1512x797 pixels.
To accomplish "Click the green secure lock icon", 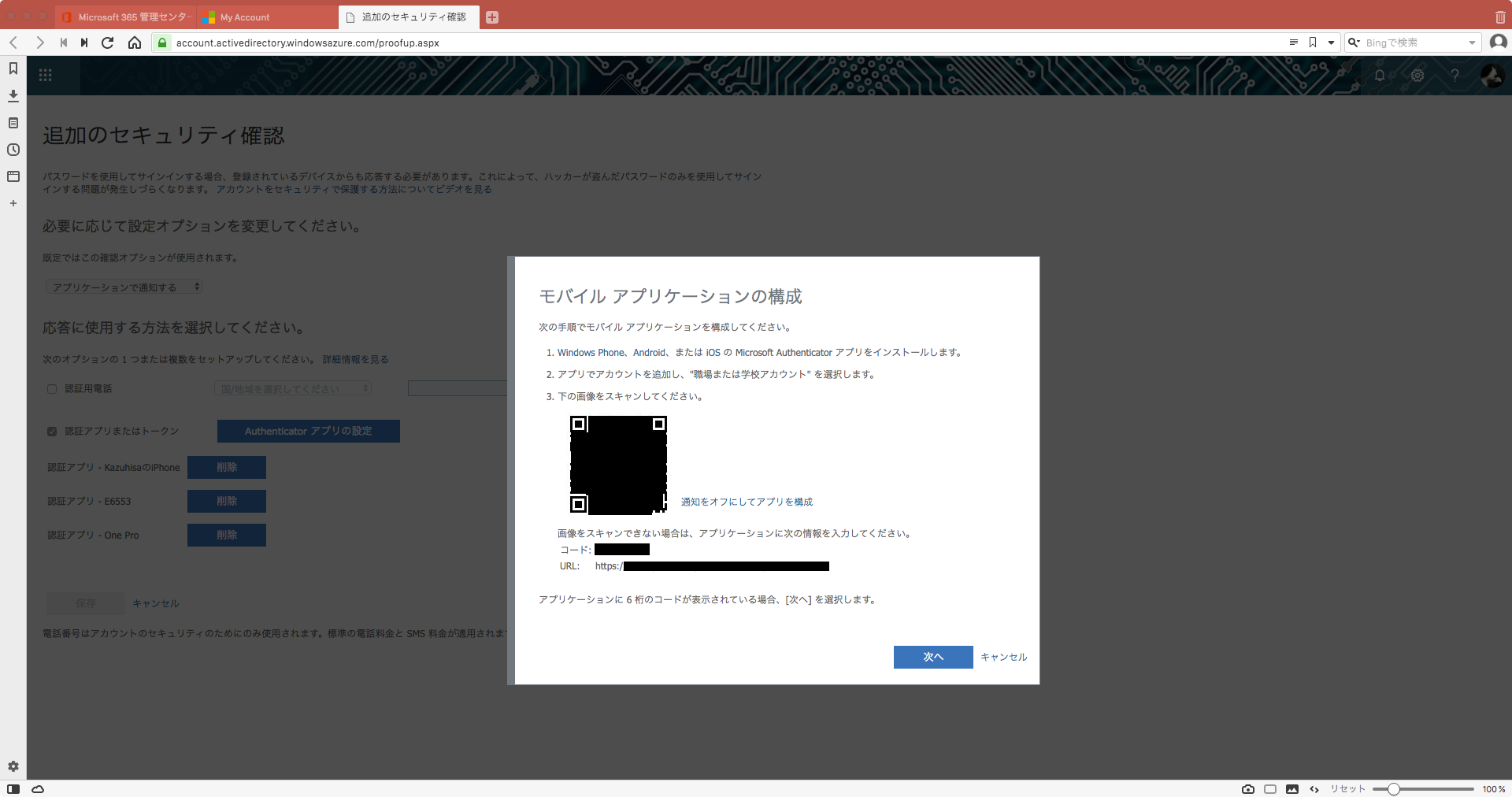I will click(x=161, y=43).
